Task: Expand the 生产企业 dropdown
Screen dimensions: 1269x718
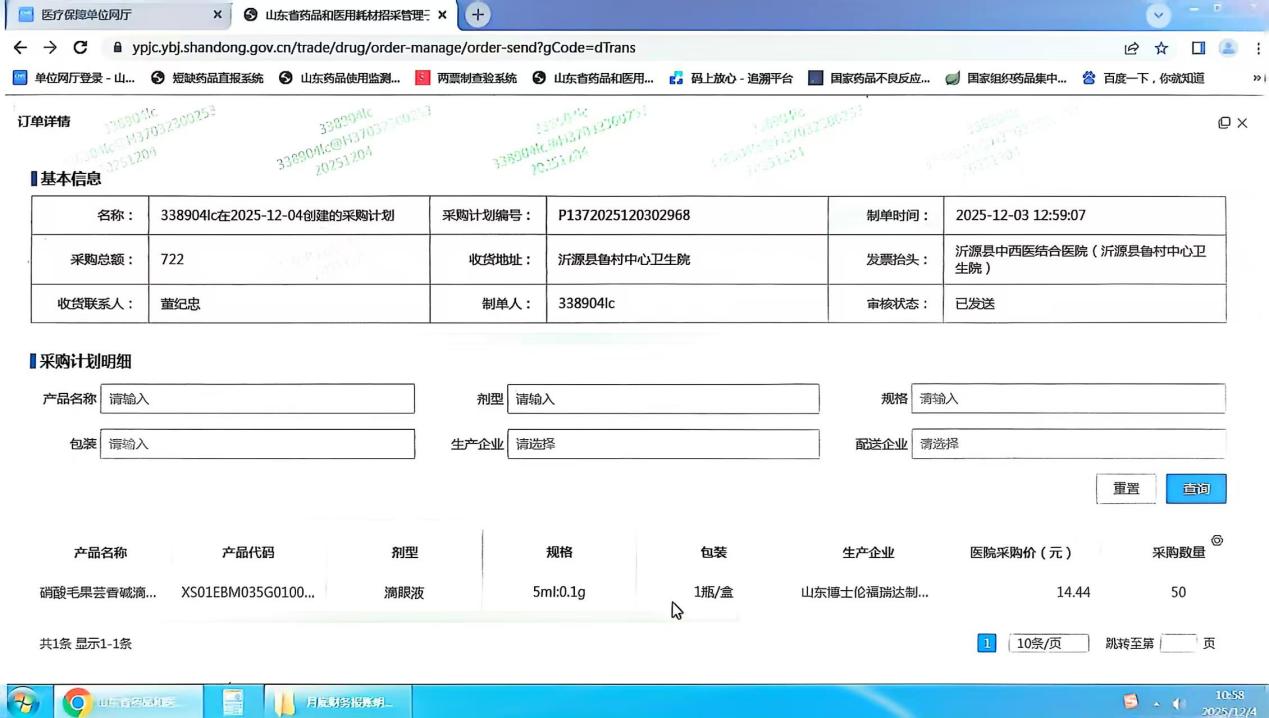Action: tap(662, 444)
